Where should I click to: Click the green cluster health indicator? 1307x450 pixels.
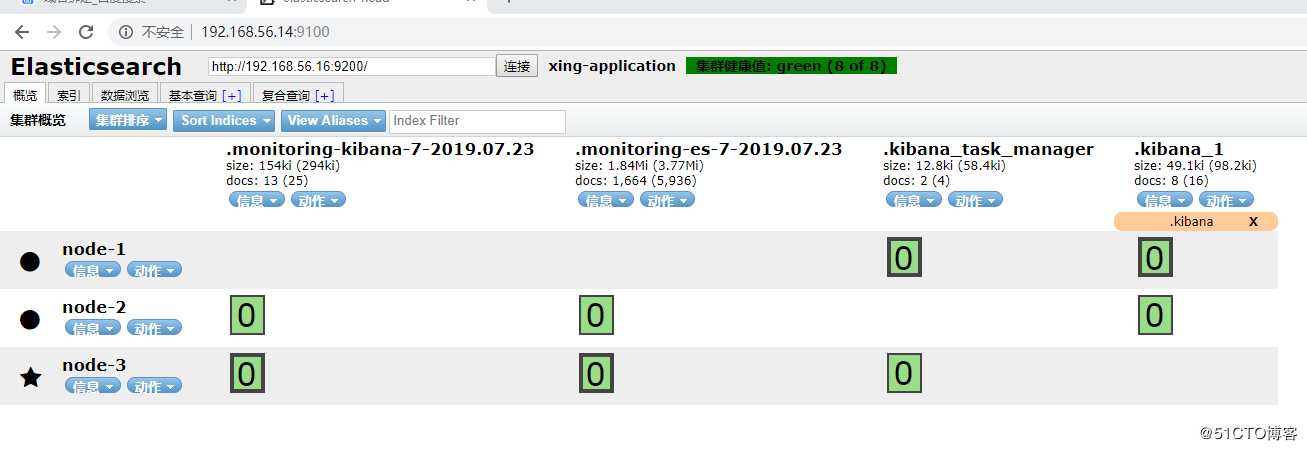791,66
